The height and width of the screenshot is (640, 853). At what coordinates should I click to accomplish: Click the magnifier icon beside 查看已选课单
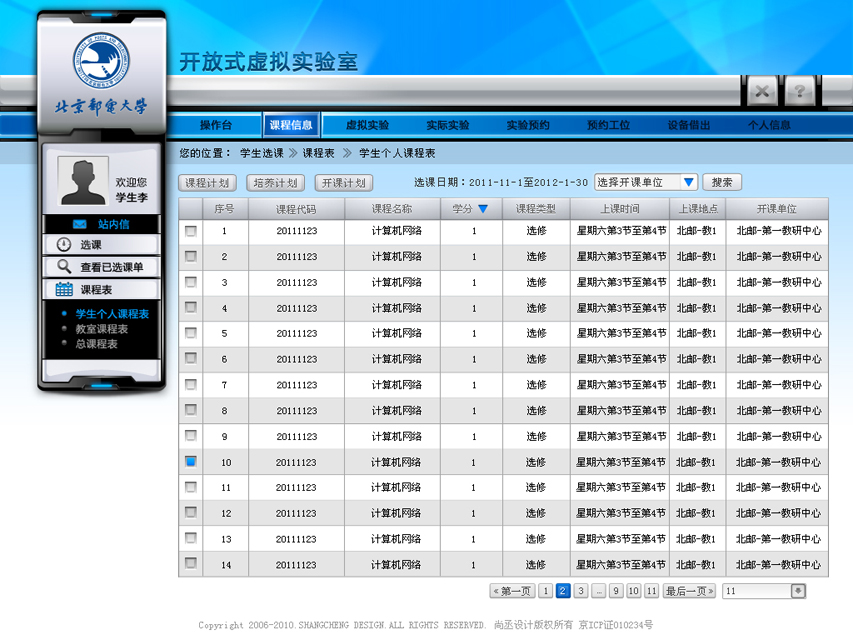point(64,267)
